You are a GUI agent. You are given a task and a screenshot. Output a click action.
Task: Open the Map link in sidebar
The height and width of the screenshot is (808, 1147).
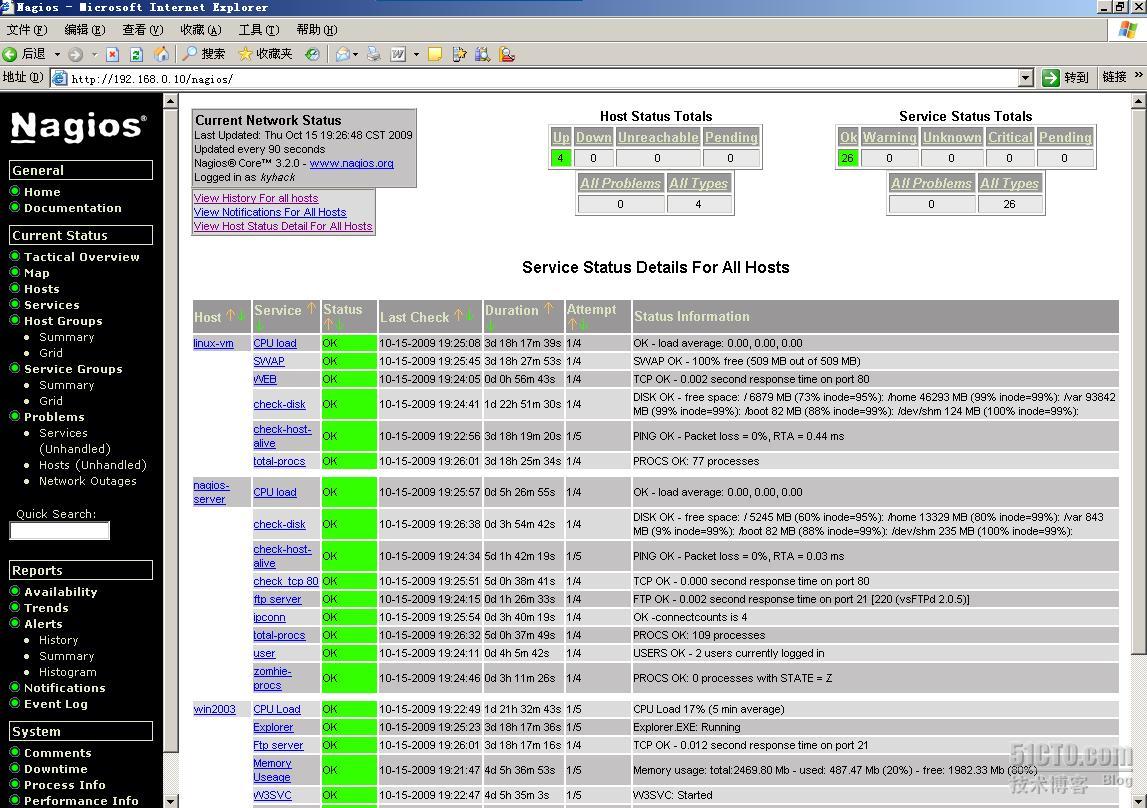coord(37,273)
